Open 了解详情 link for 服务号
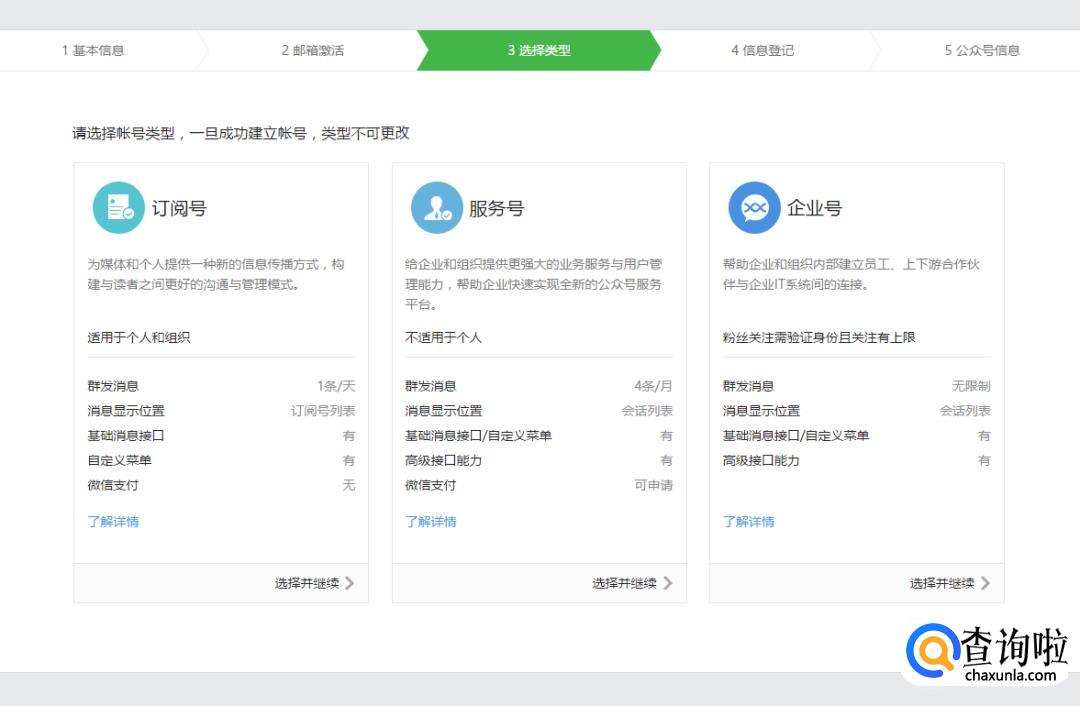The image size is (1080, 706). click(431, 521)
